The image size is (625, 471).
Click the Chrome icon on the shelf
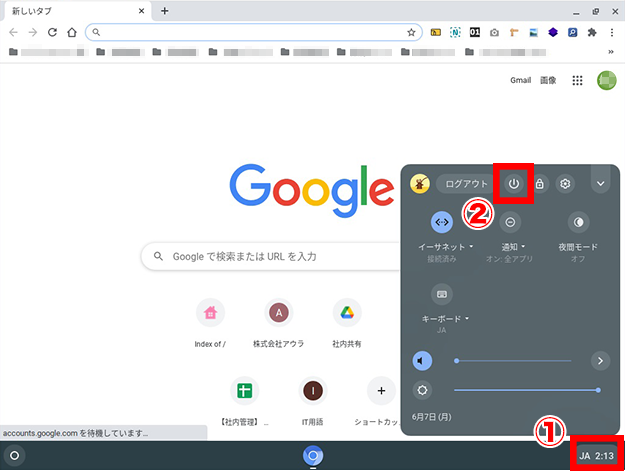(x=313, y=455)
